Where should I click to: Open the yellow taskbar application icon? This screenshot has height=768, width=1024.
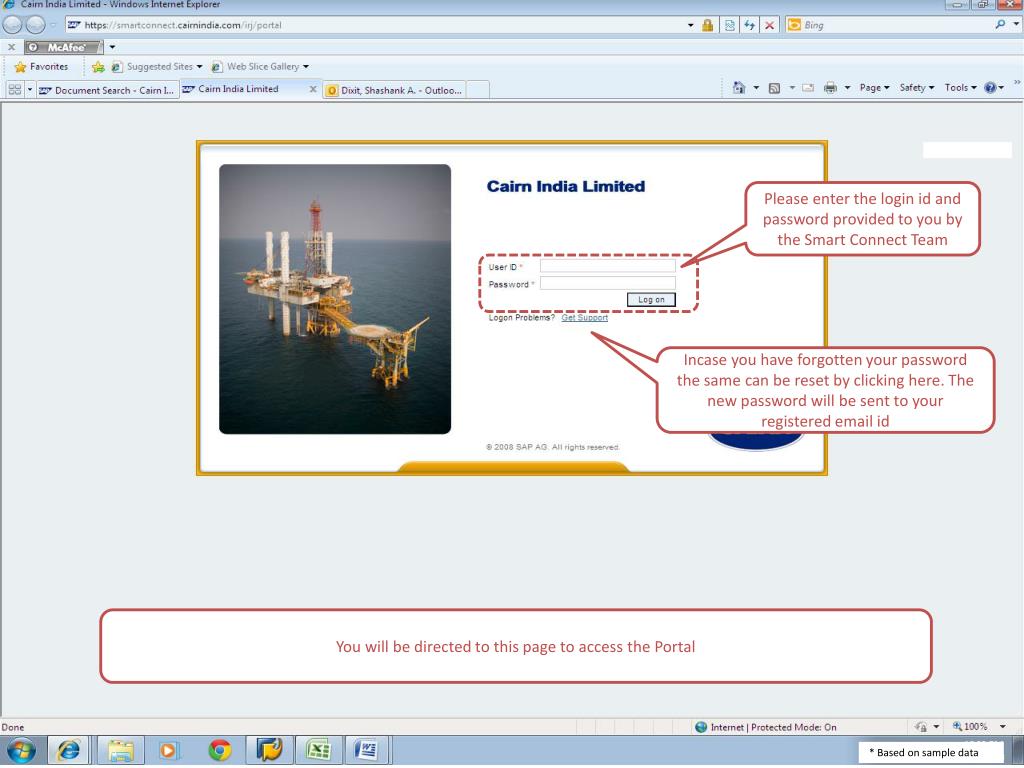[x=268, y=750]
